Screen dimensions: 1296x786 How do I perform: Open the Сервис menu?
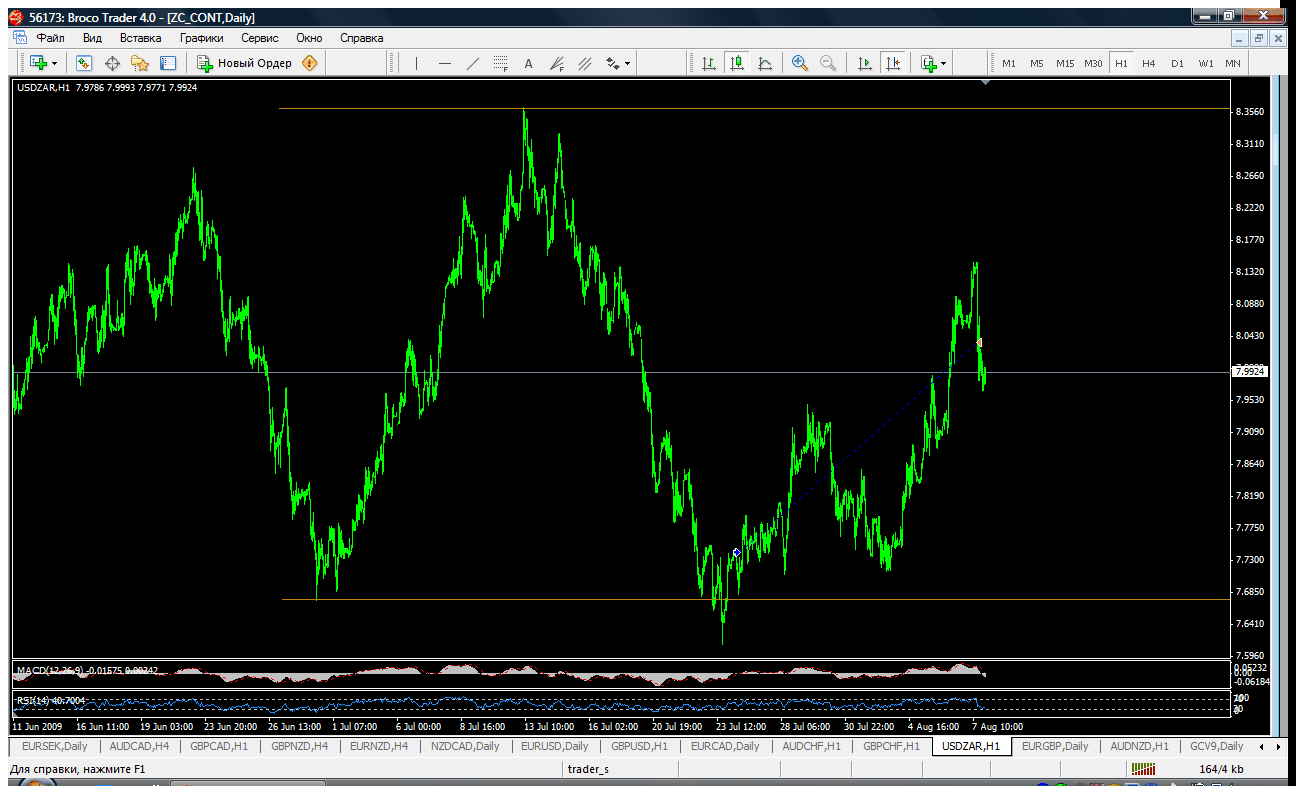260,38
